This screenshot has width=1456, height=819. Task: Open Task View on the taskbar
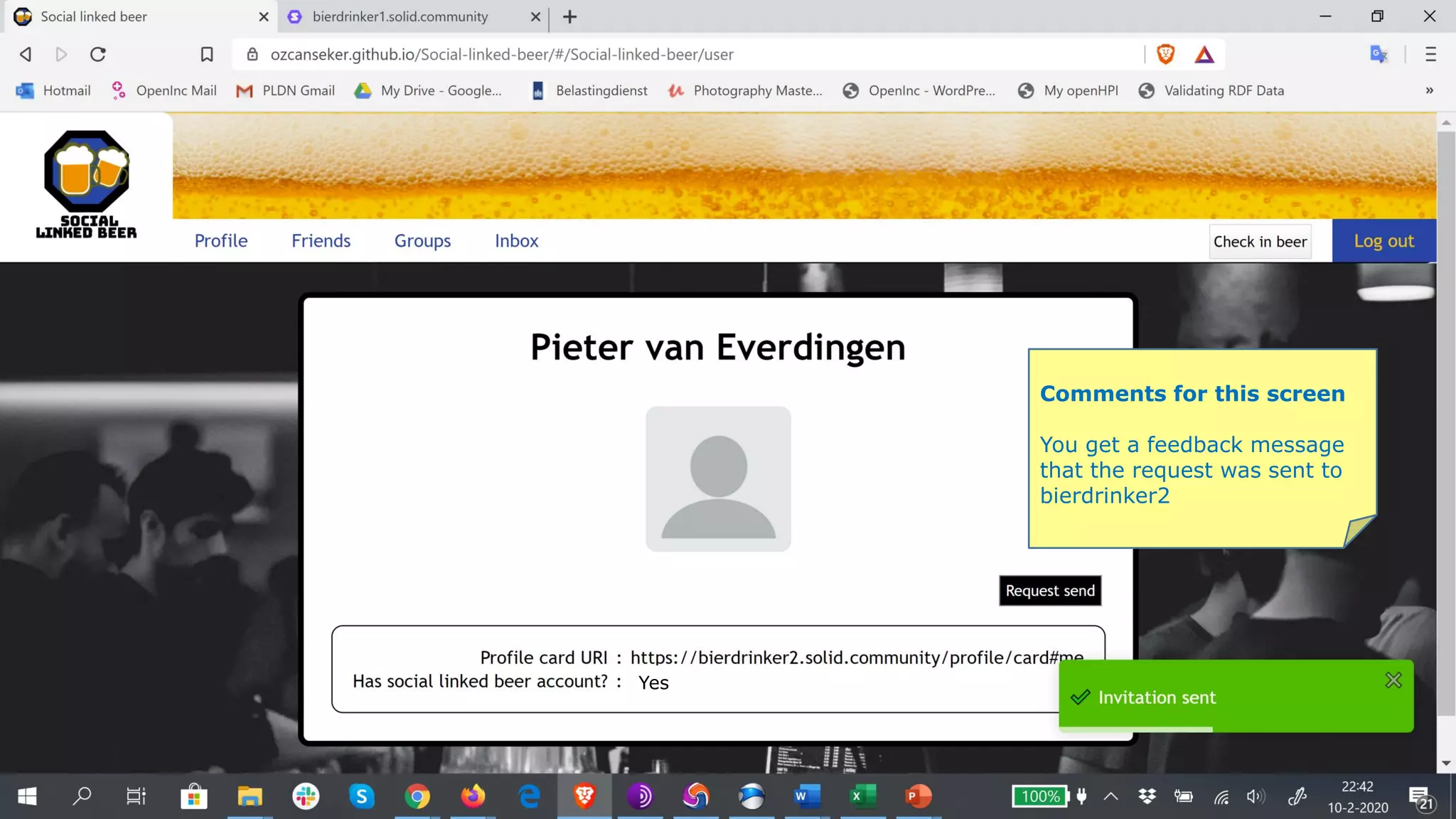click(x=136, y=796)
